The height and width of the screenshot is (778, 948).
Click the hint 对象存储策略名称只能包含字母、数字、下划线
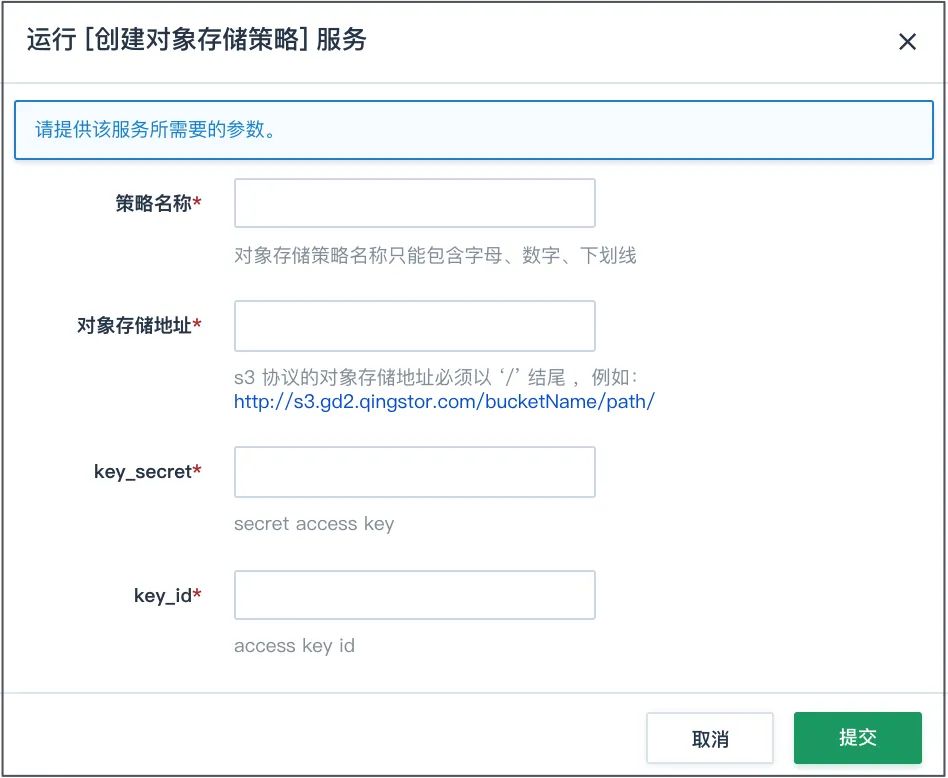435,256
